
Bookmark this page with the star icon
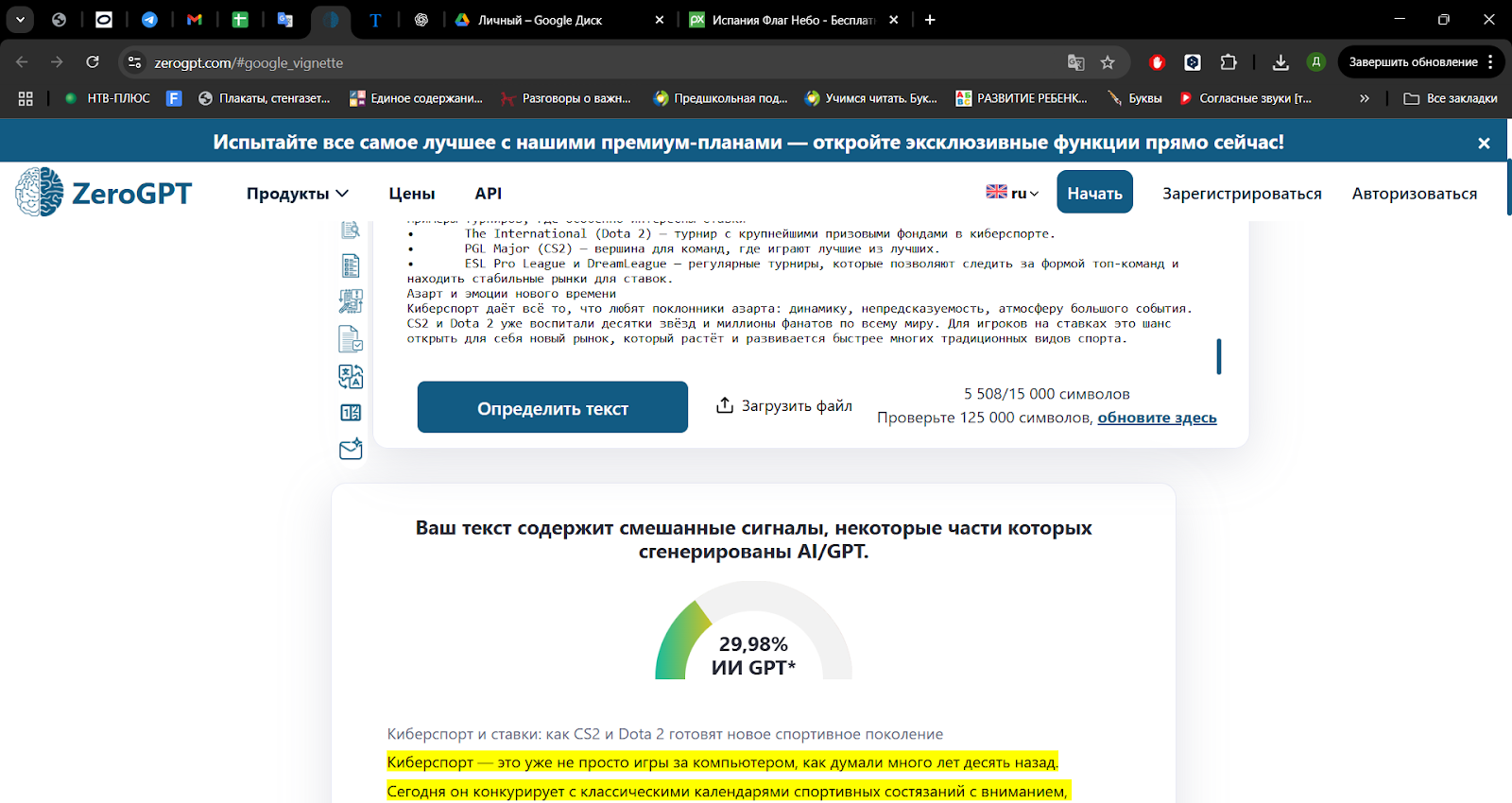[1108, 62]
